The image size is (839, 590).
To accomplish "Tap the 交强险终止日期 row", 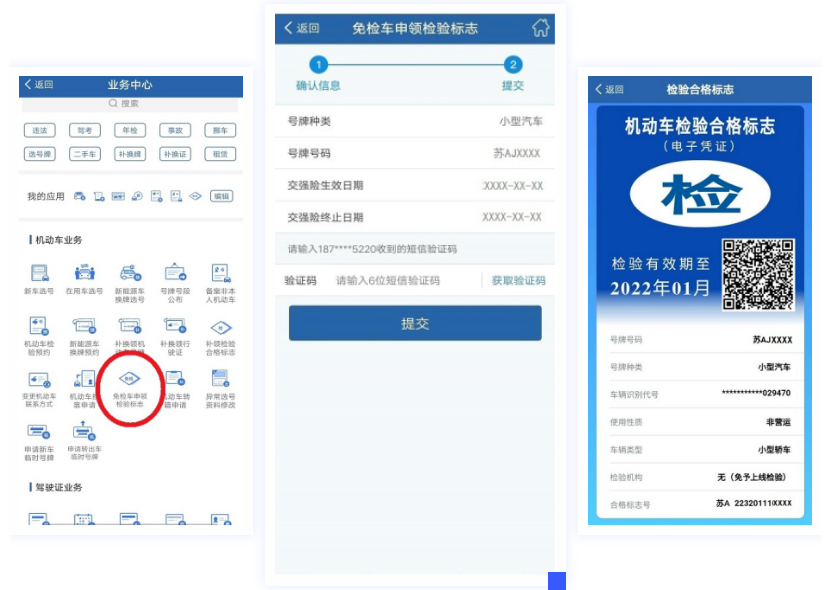I will 415,217.
